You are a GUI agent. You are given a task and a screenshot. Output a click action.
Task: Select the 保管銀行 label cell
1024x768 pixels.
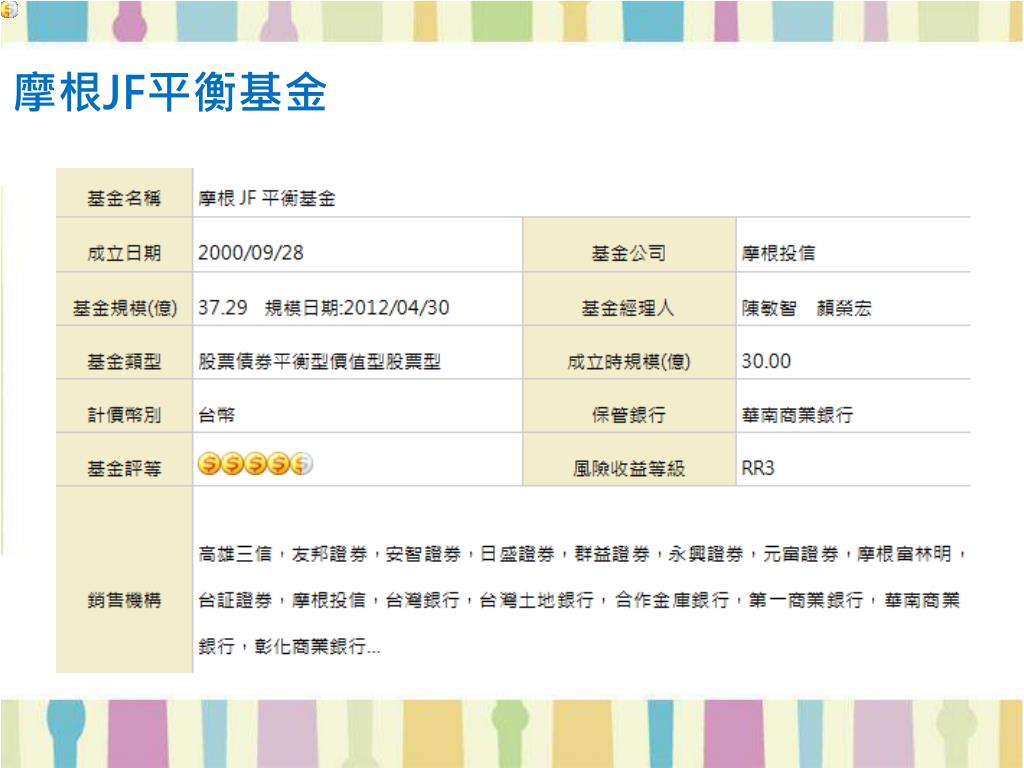[629, 406]
